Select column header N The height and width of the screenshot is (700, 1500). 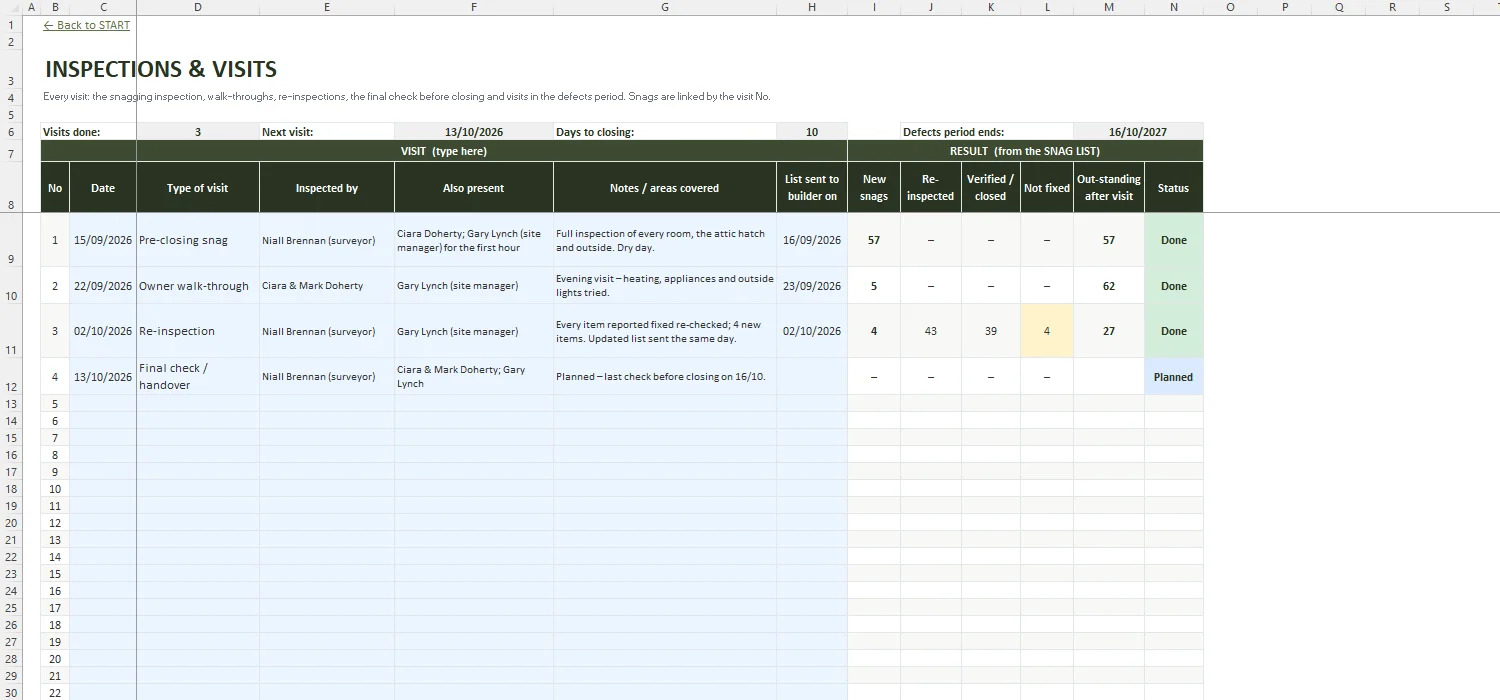pos(1174,6)
